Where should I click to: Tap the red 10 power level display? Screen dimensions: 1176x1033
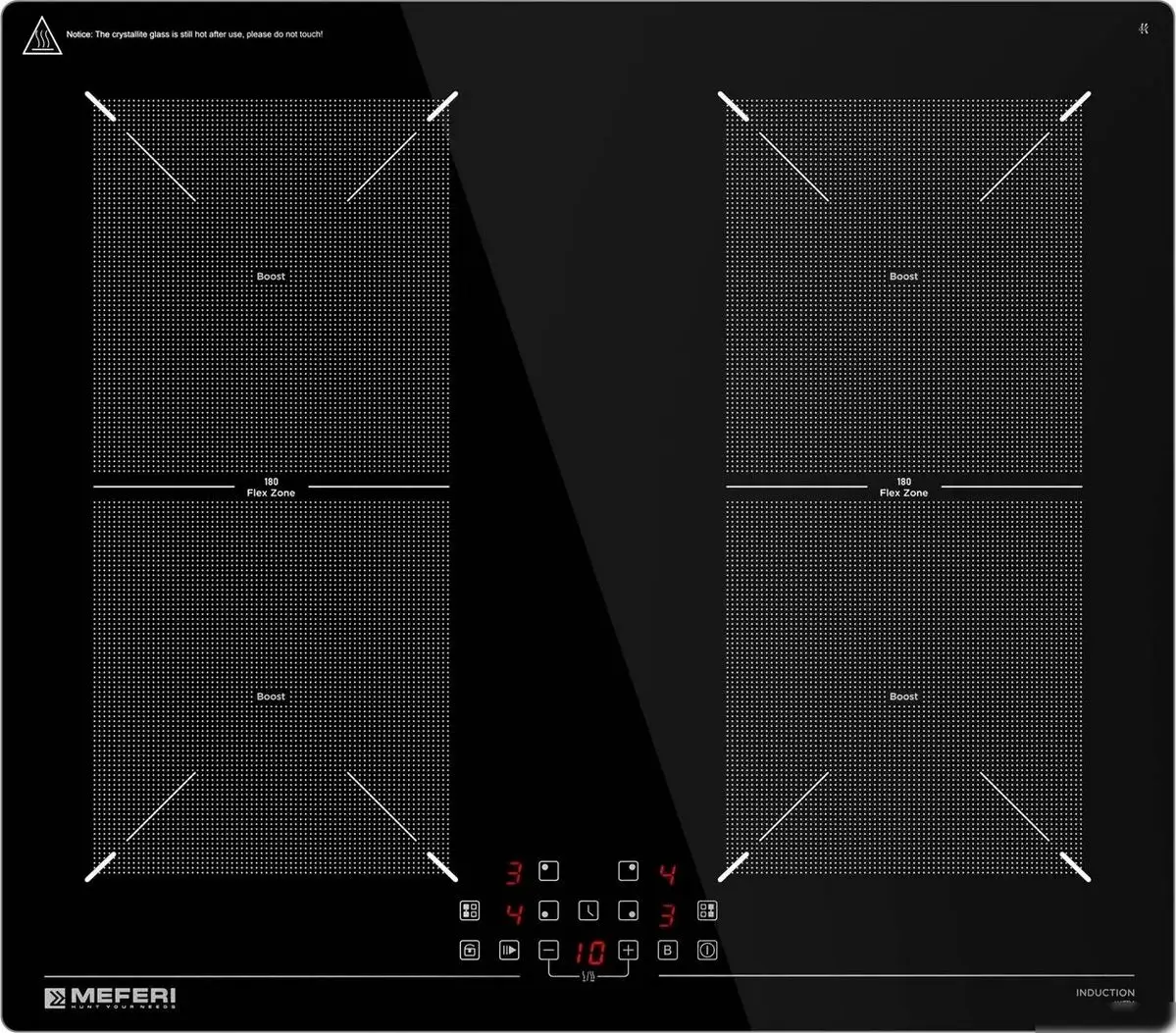(589, 953)
